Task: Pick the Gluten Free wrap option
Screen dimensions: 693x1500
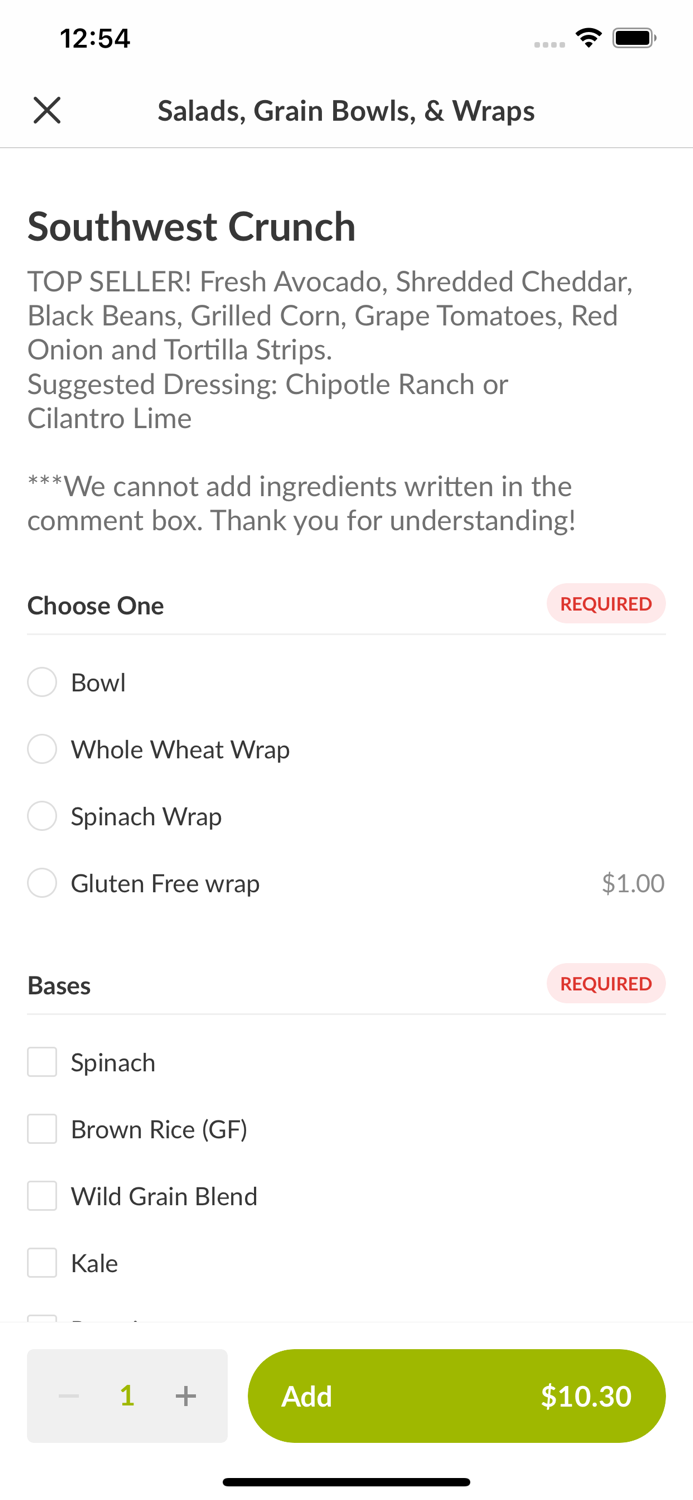Action: point(42,884)
